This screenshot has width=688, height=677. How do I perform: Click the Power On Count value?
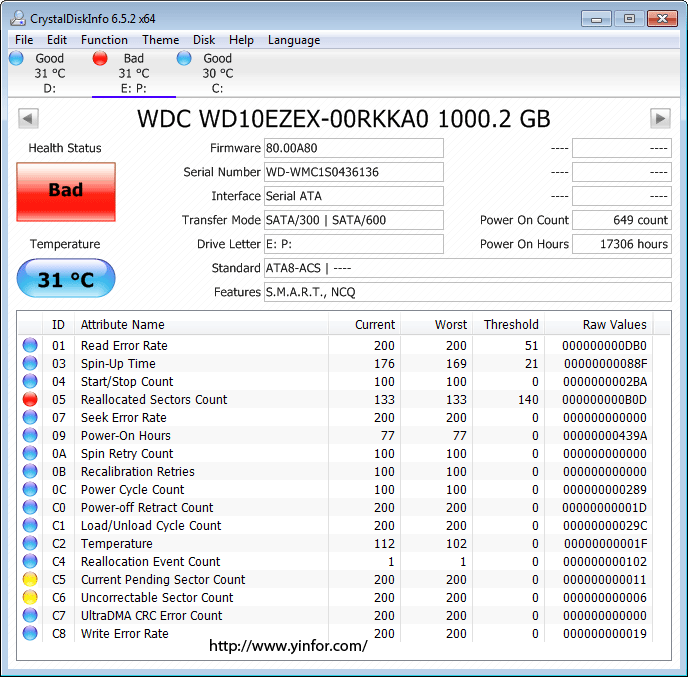[x=622, y=220]
